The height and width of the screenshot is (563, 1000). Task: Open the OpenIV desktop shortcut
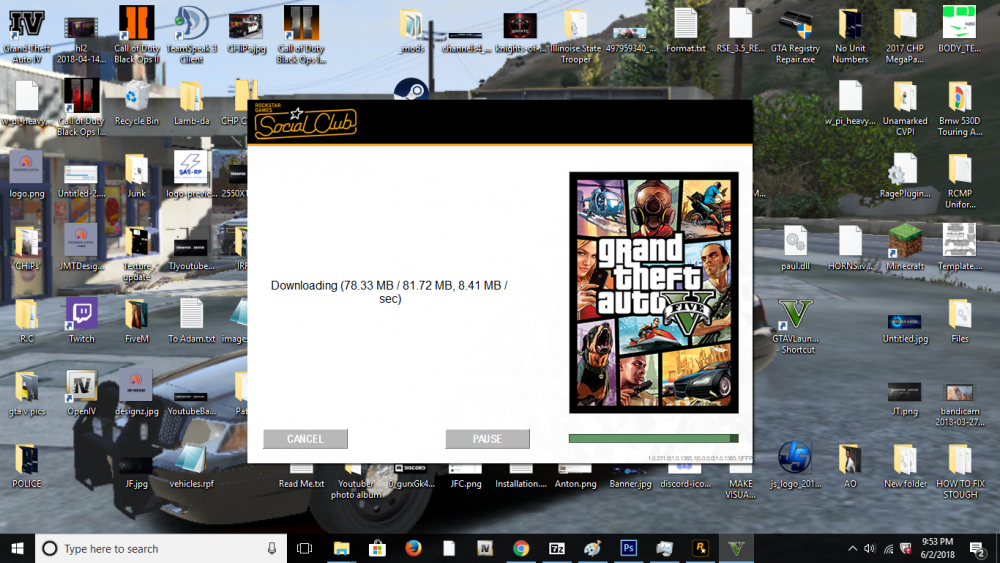click(82, 393)
